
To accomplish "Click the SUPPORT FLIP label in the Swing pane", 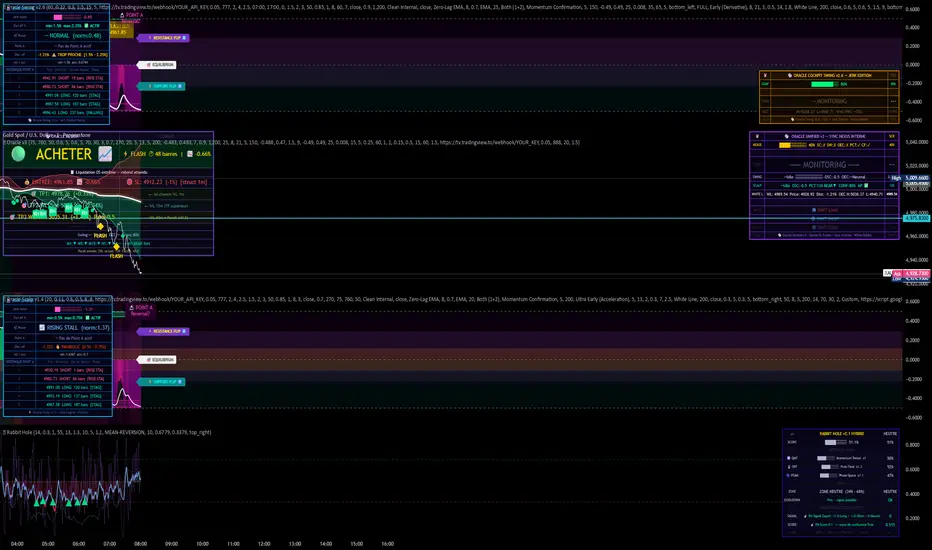I will coord(162,86).
